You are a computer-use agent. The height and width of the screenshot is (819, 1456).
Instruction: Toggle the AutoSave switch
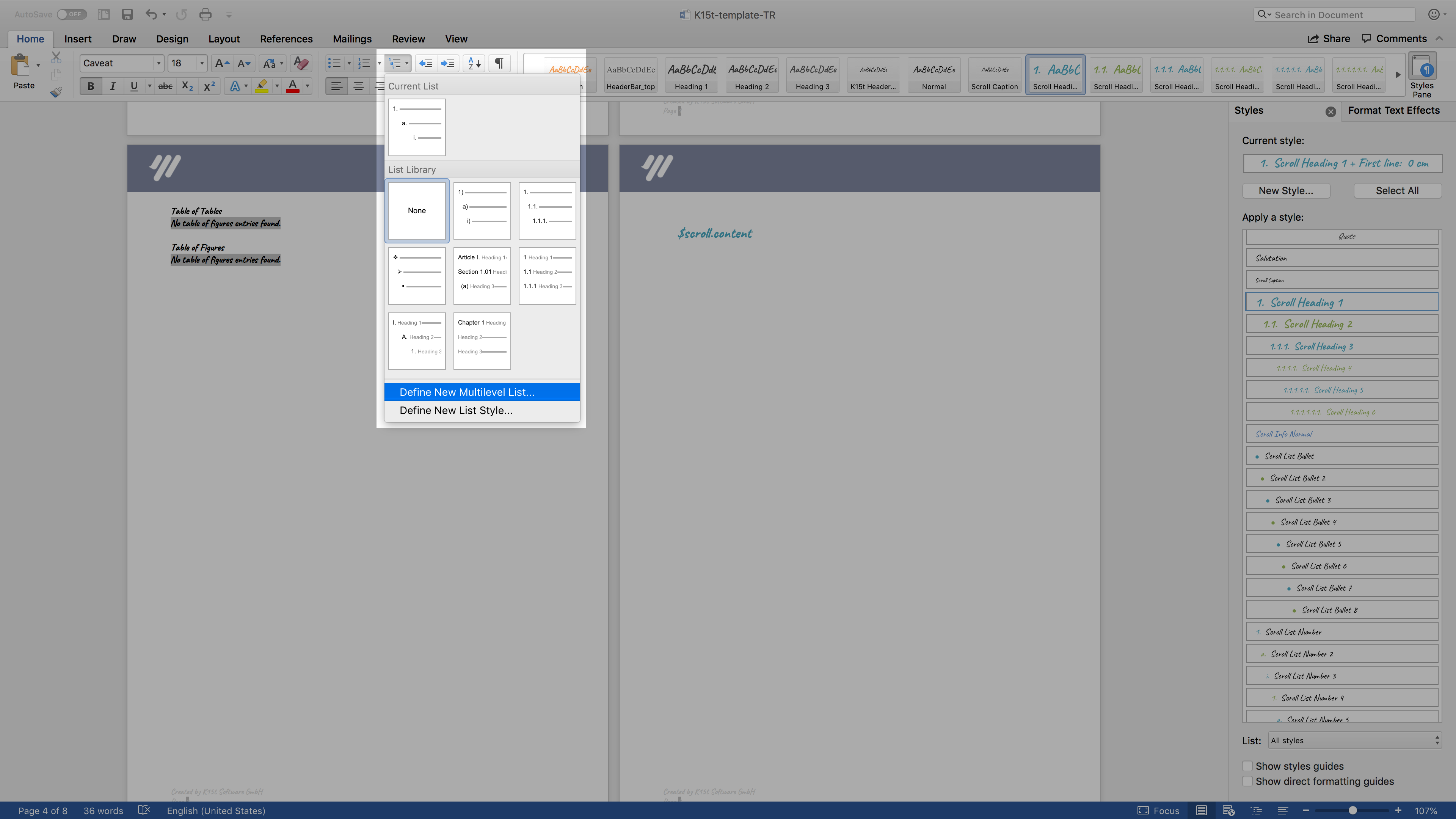pos(71,15)
